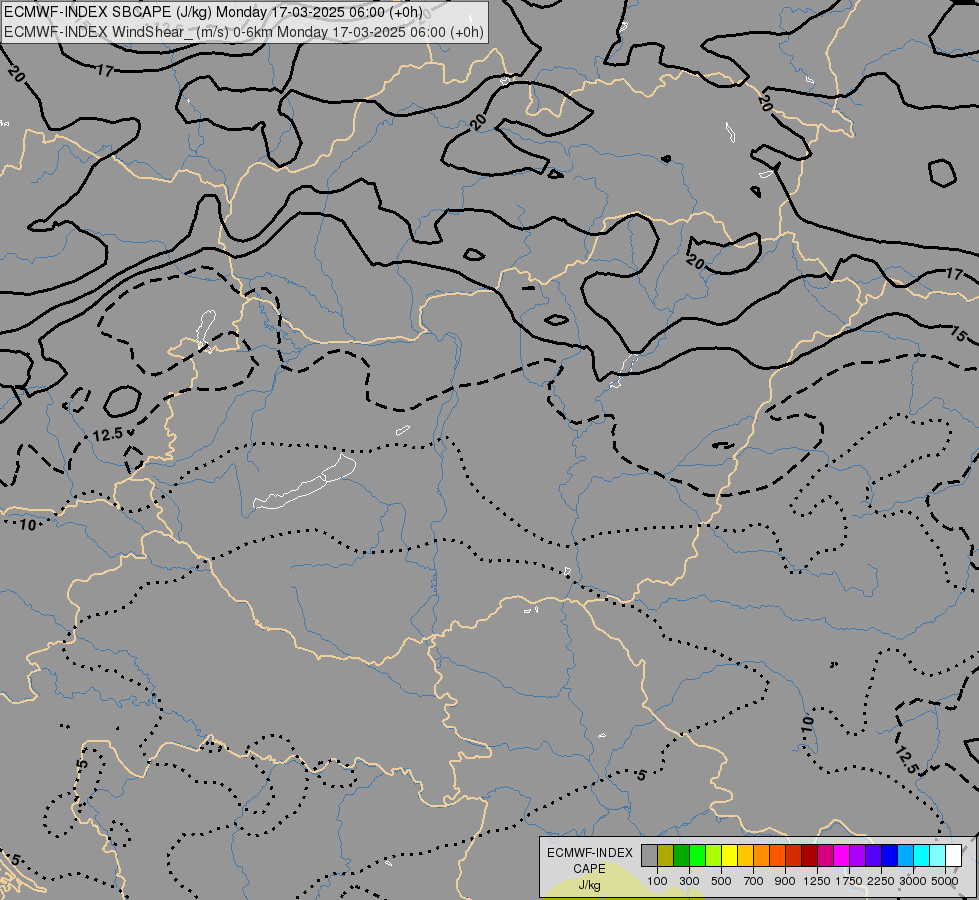Click the '1750' legend tick label
The image size is (979, 900).
coord(849,881)
